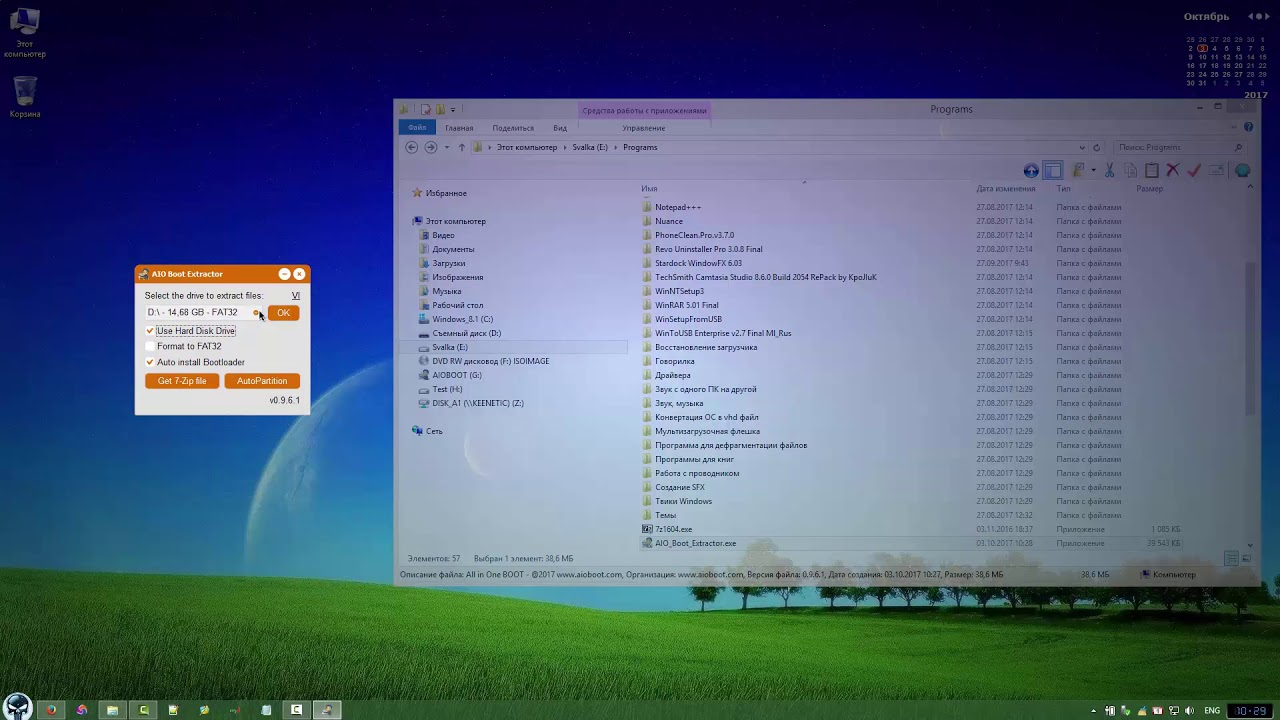
Task: Click the globe shell icon in toolbar
Action: pyautogui.click(x=1242, y=171)
